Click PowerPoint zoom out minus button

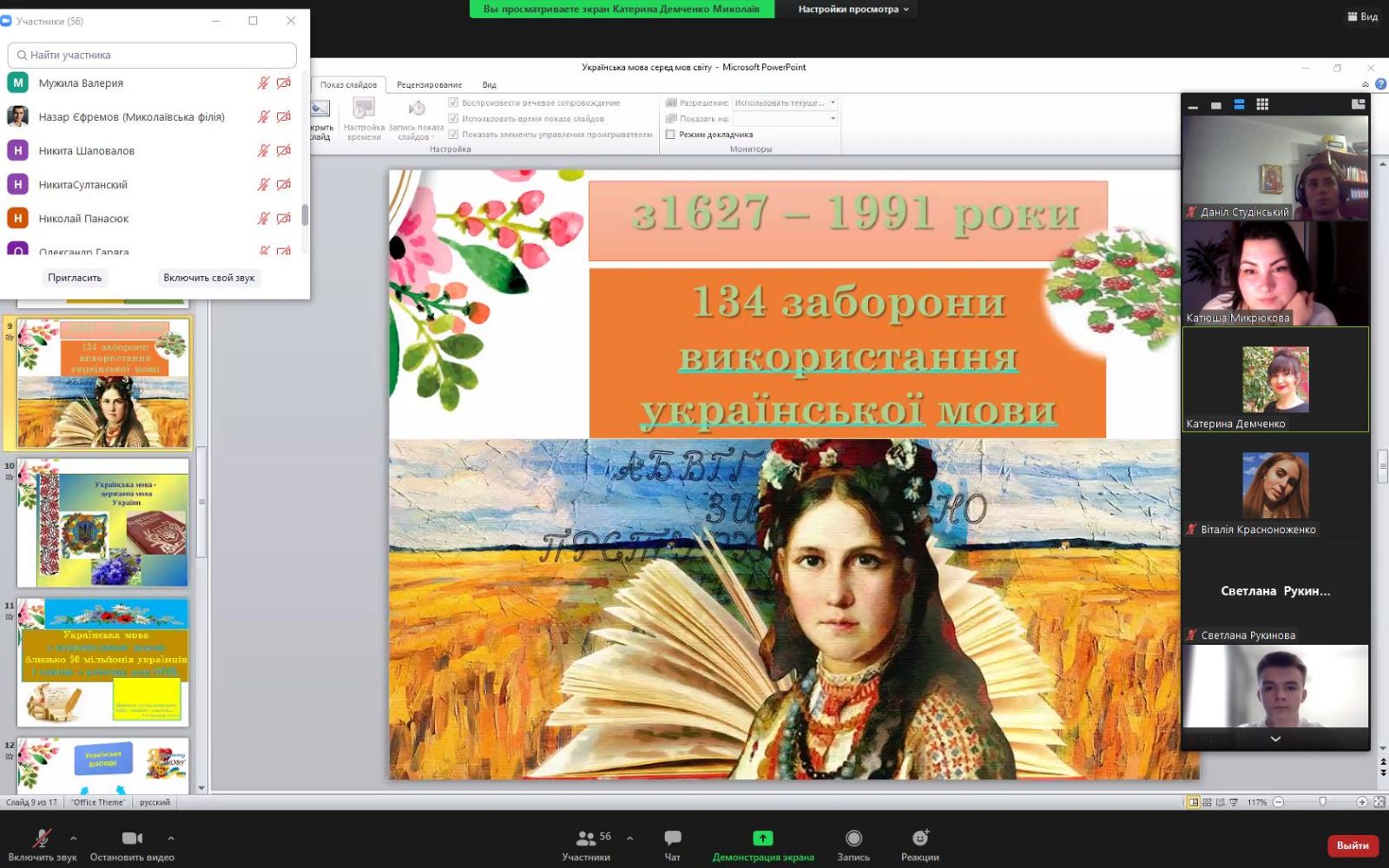(1278, 802)
